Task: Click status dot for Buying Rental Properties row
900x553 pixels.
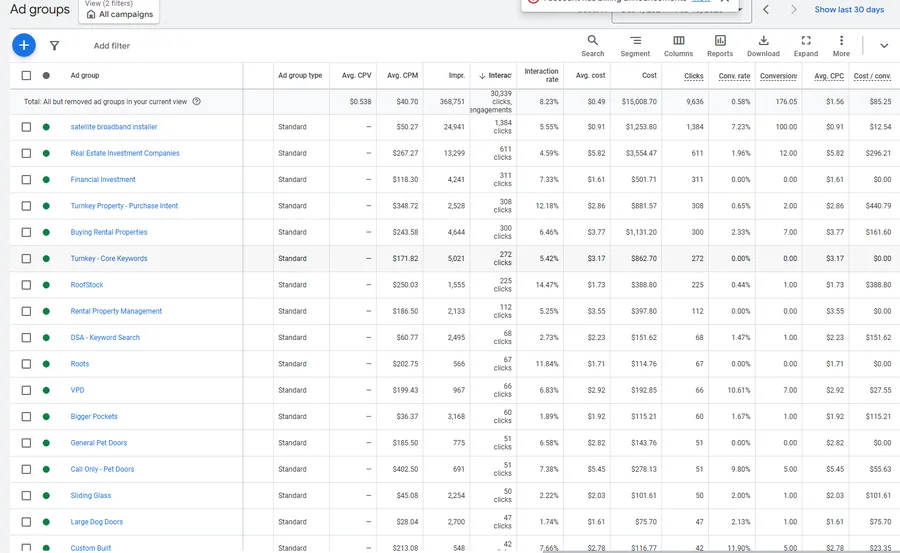Action: 46,233
